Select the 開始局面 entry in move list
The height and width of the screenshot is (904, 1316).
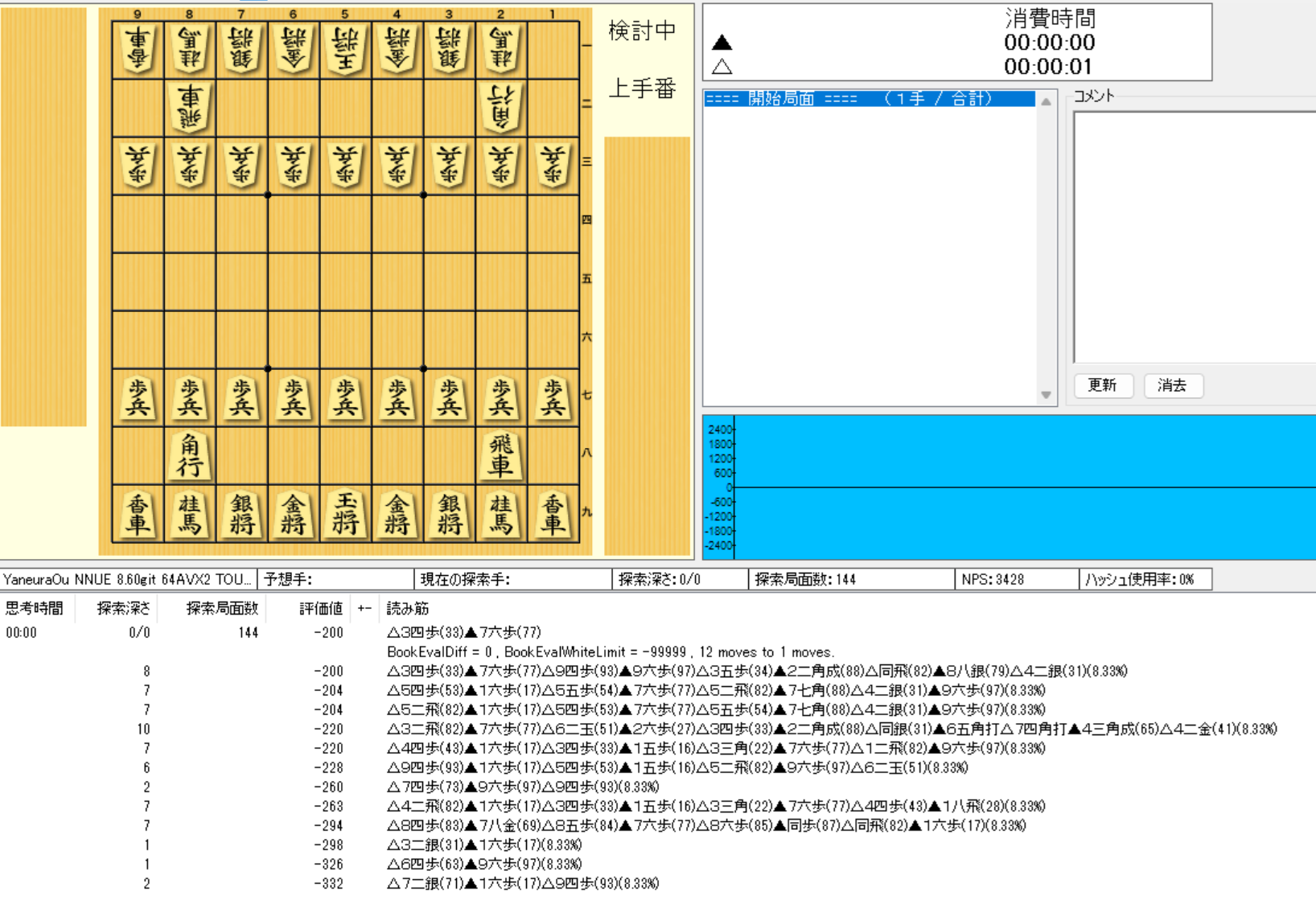pos(869,99)
